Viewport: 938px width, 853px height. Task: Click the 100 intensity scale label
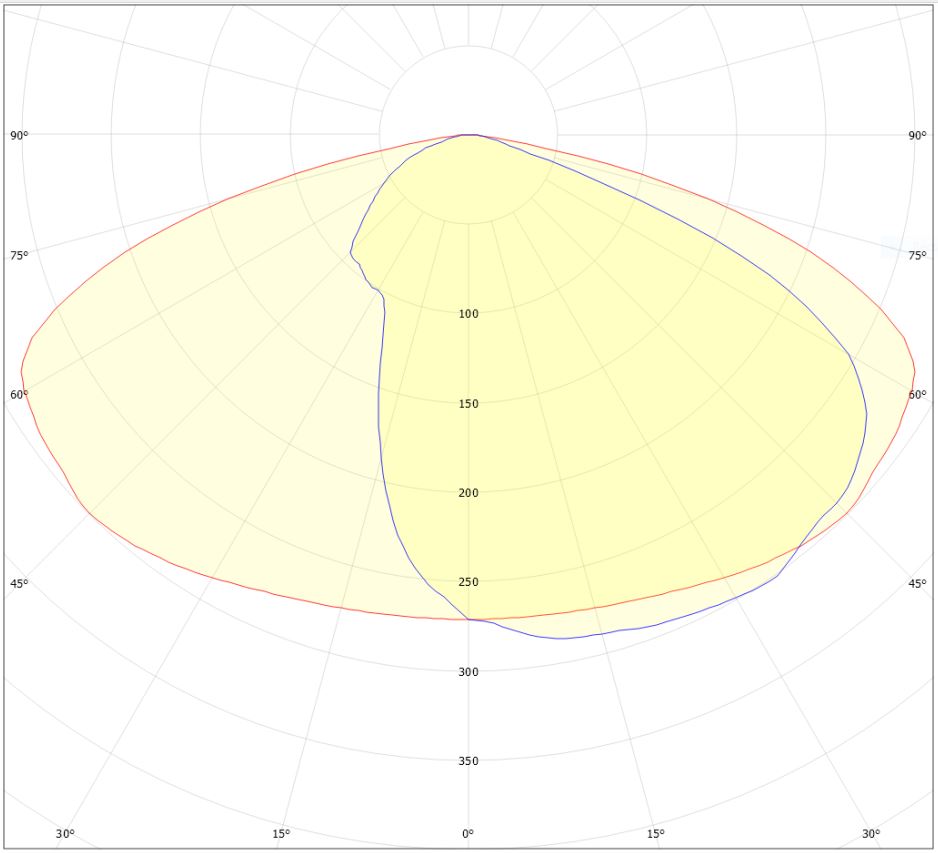coord(468,314)
